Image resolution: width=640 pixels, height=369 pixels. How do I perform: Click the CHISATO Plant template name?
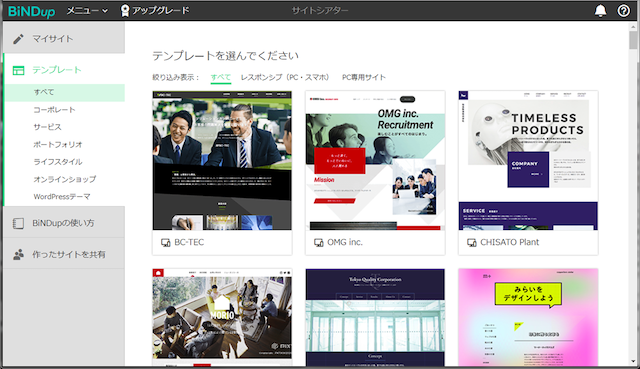509,242
